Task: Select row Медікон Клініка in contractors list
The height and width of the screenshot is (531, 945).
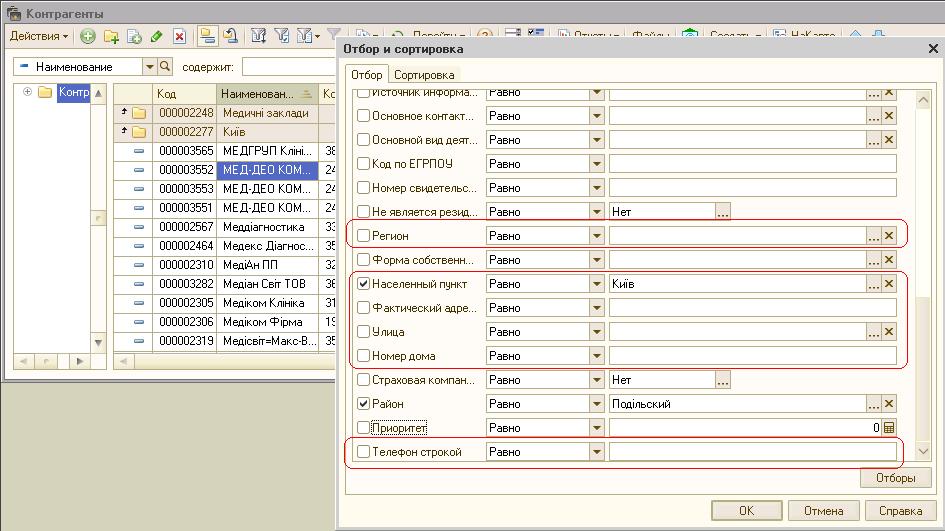Action: [x=224, y=303]
